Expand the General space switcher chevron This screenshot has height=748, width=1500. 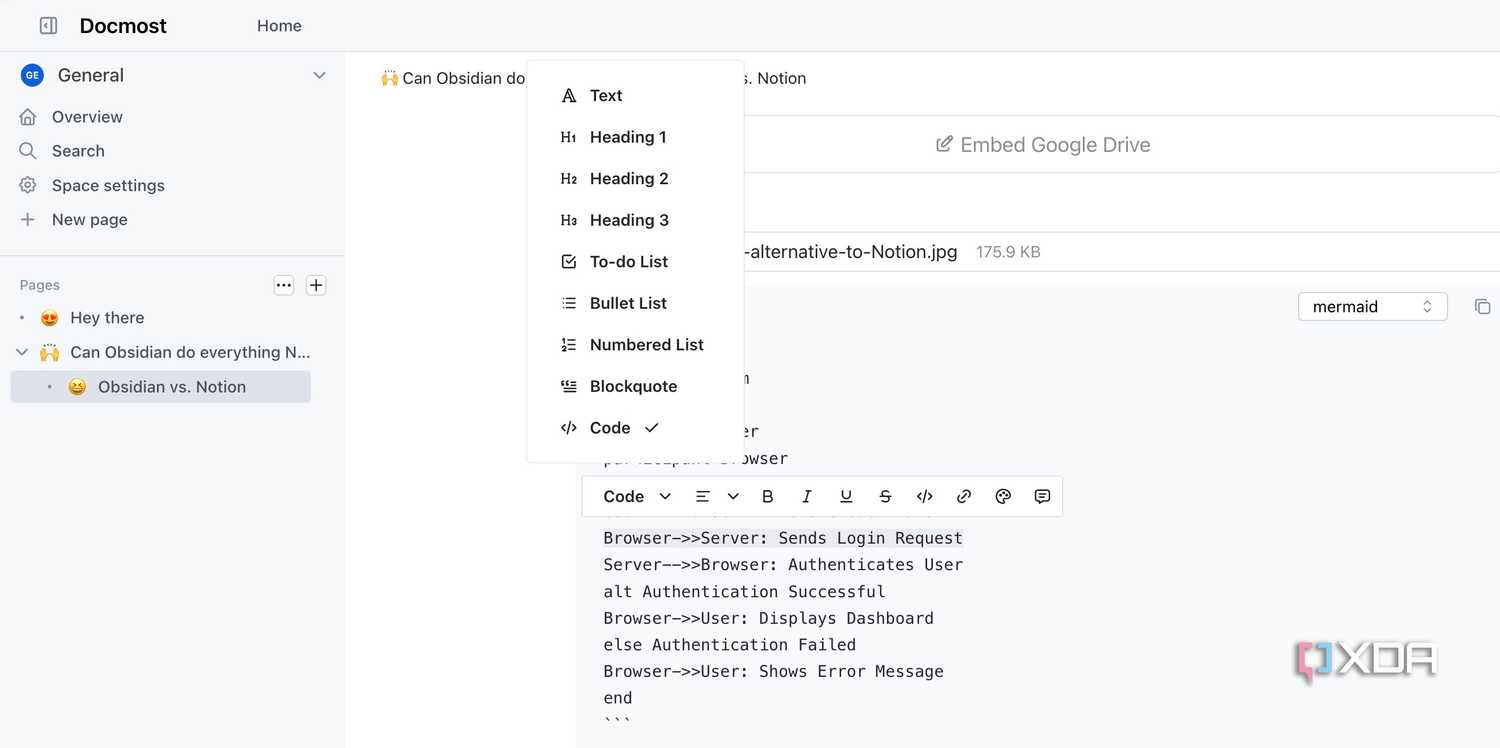(319, 75)
